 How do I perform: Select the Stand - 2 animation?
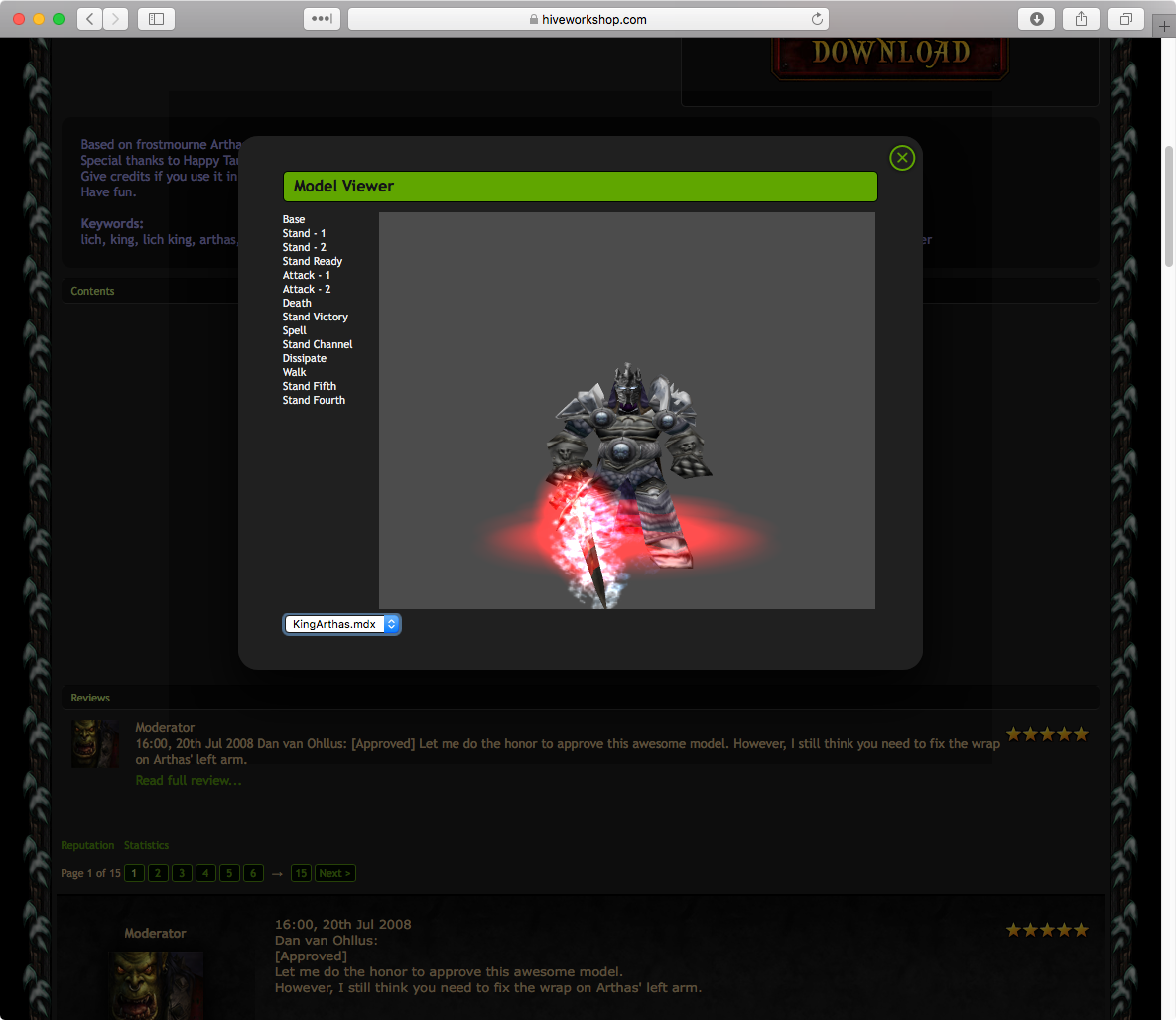(304, 247)
